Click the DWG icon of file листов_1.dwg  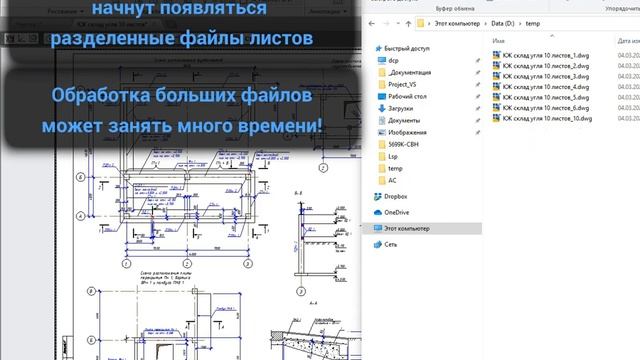[496, 55]
